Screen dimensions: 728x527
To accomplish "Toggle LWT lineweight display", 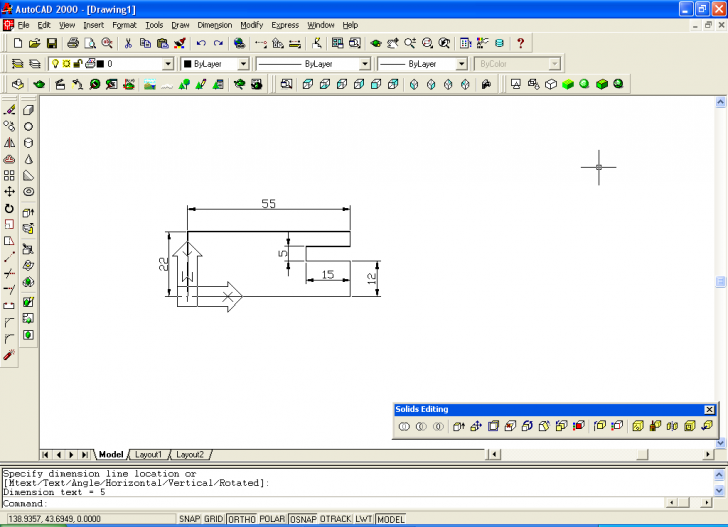I will tap(364, 519).
